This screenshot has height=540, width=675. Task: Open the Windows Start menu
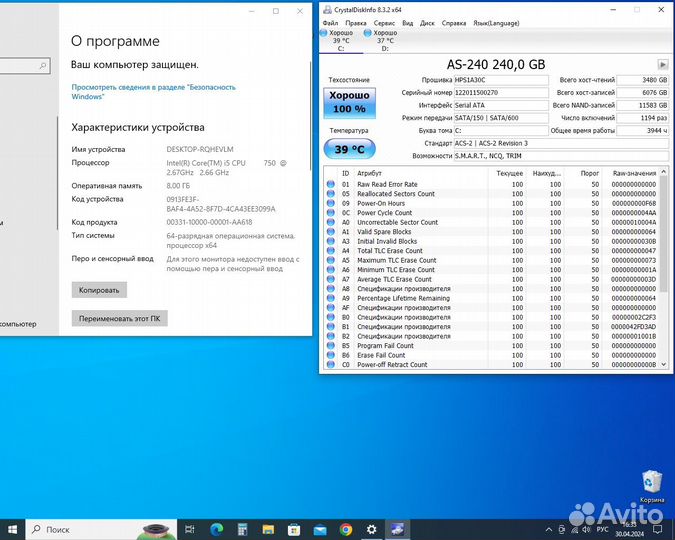[x=12, y=529]
